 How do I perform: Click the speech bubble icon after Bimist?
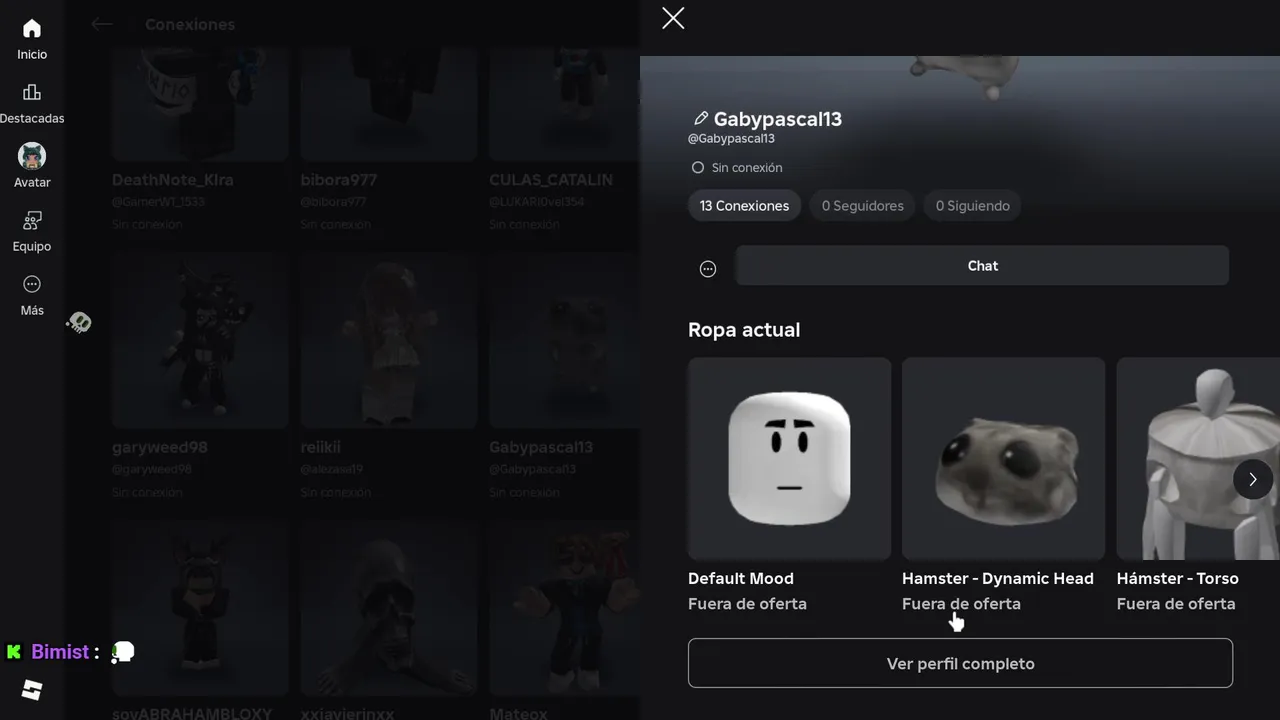coord(123,652)
